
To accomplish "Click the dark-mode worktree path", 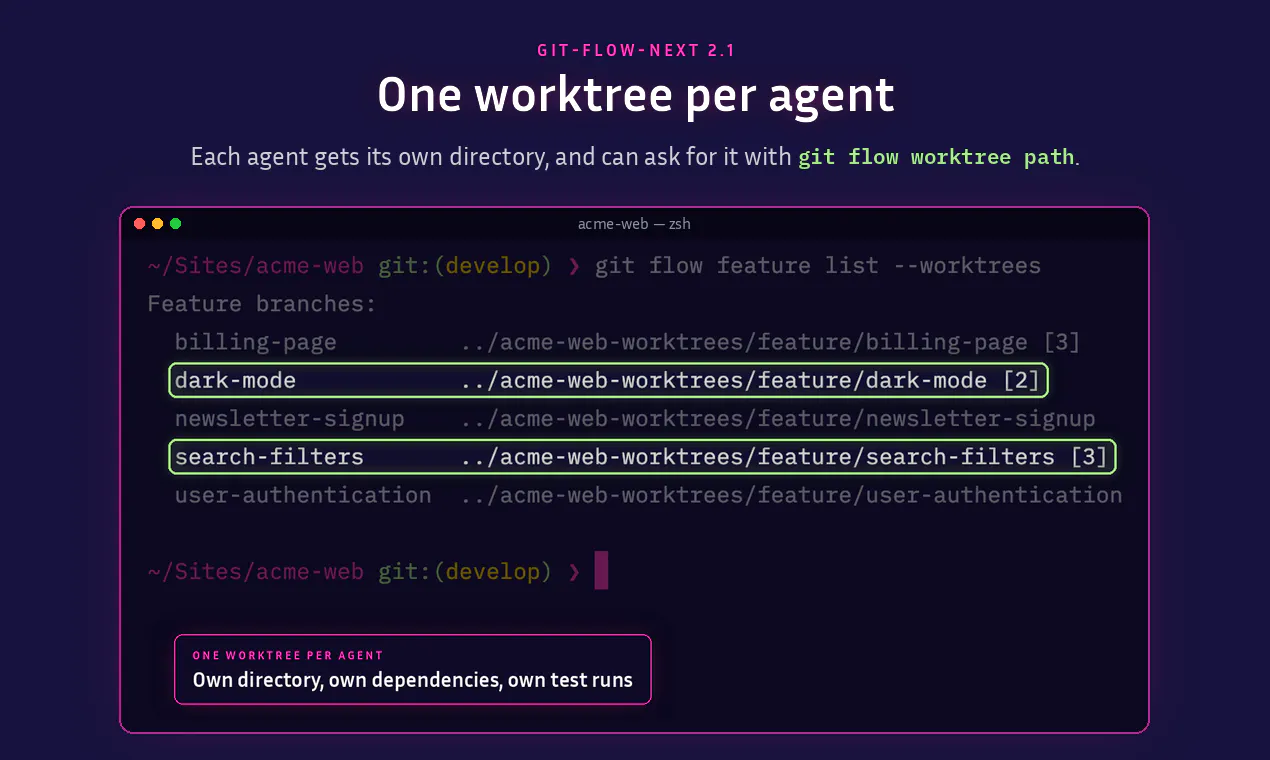I will pos(724,381).
